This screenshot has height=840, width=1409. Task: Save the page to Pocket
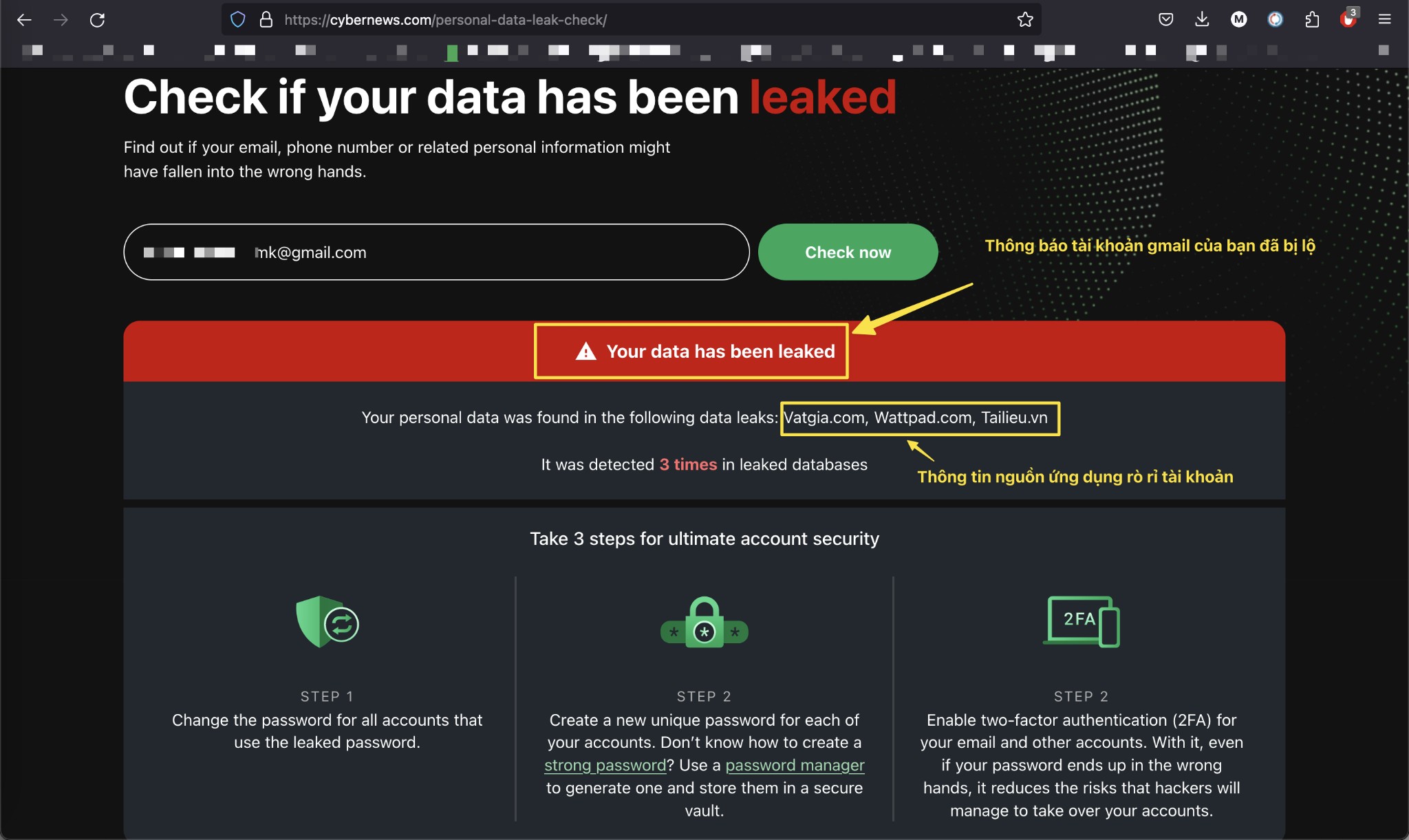[x=1165, y=20]
